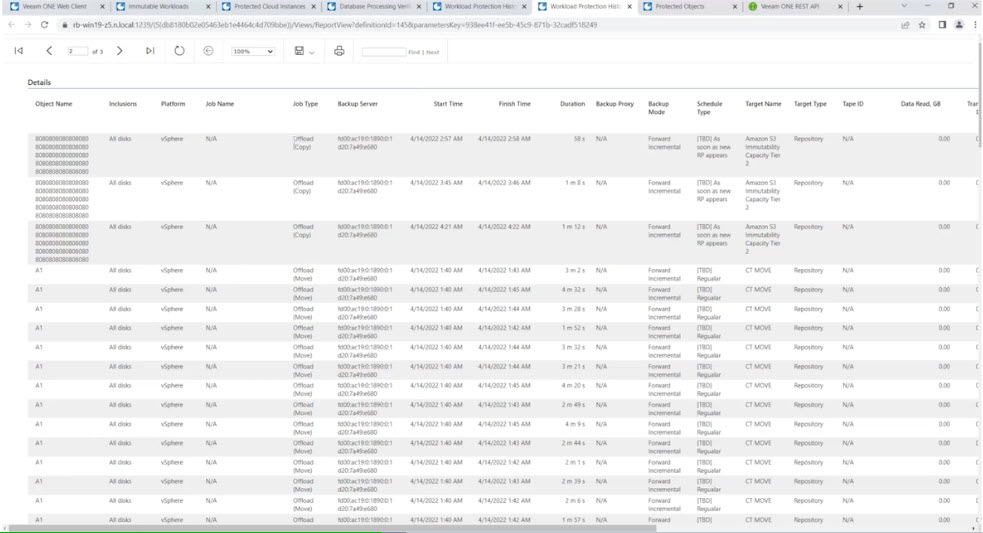Click the Next search result link

point(433,52)
